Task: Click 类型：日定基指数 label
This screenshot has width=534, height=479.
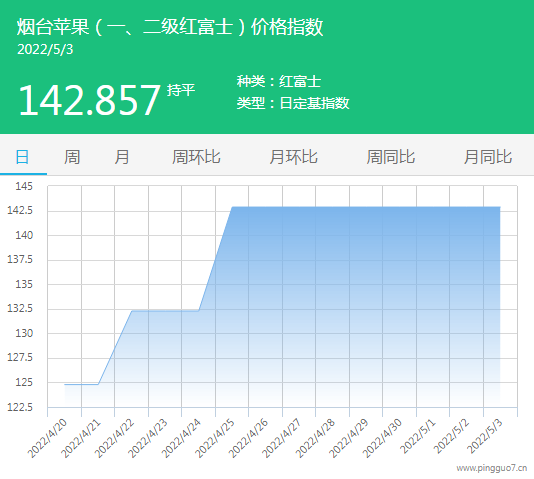Action: click(293, 103)
